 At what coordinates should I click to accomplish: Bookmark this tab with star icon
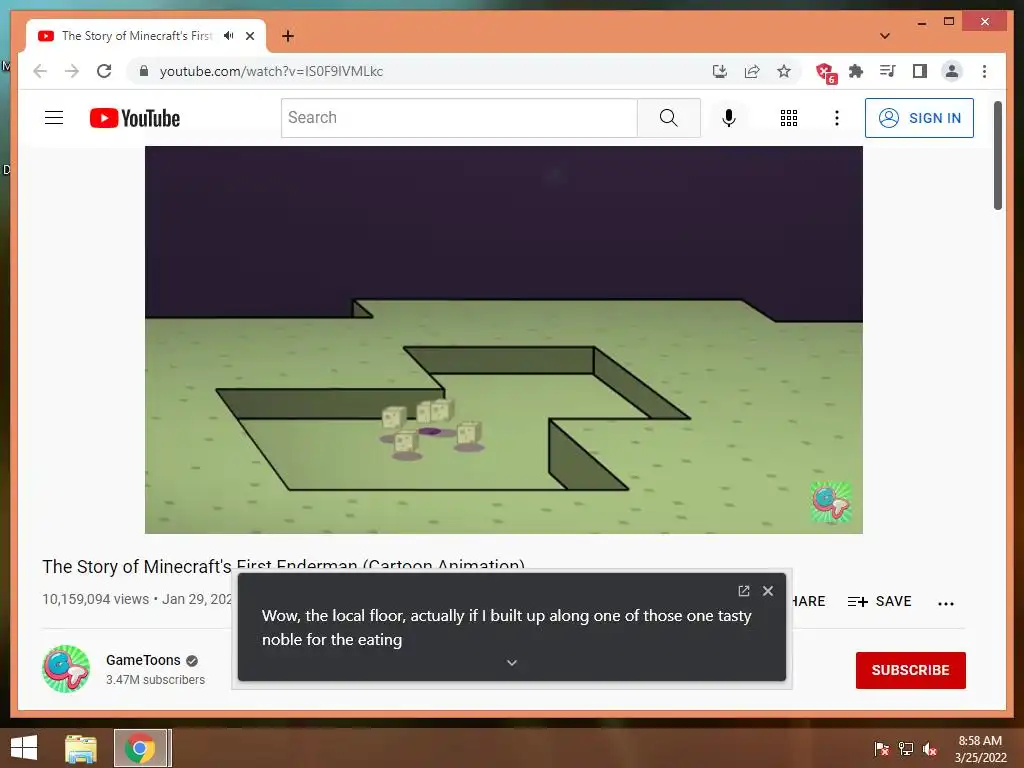click(x=784, y=71)
